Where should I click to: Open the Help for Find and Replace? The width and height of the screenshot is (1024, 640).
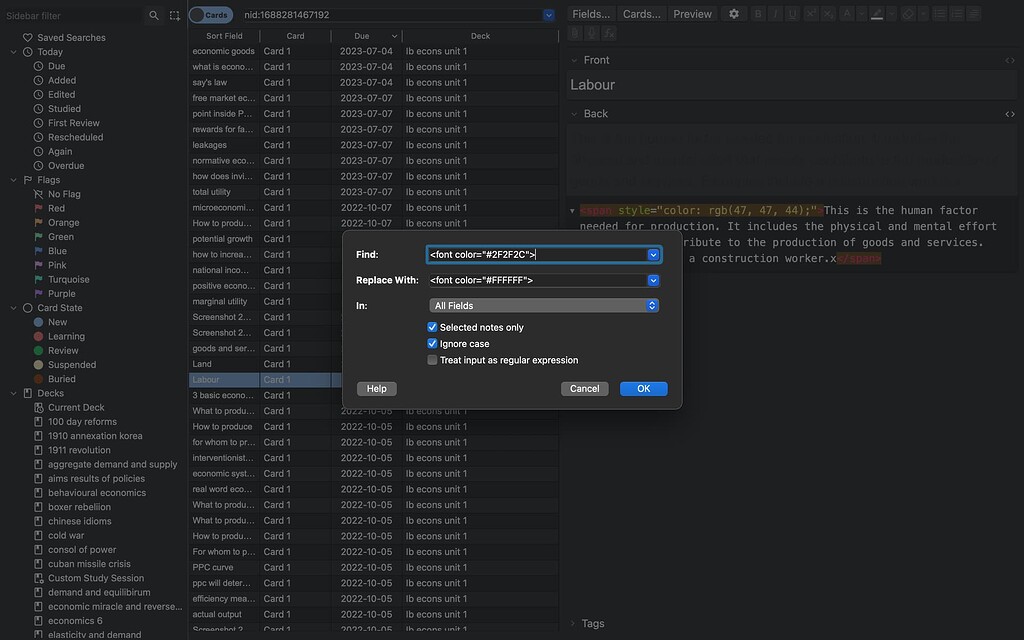click(377, 388)
